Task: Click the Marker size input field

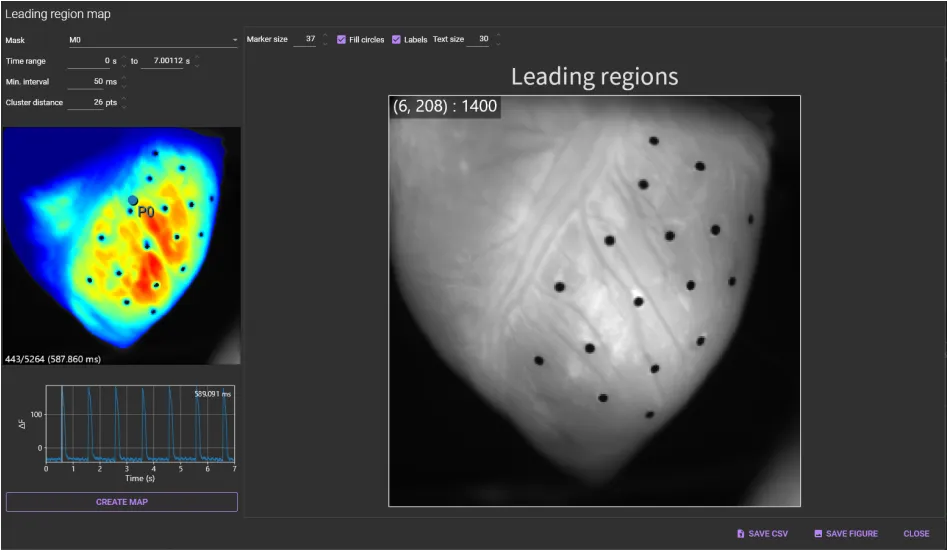Action: (304, 40)
